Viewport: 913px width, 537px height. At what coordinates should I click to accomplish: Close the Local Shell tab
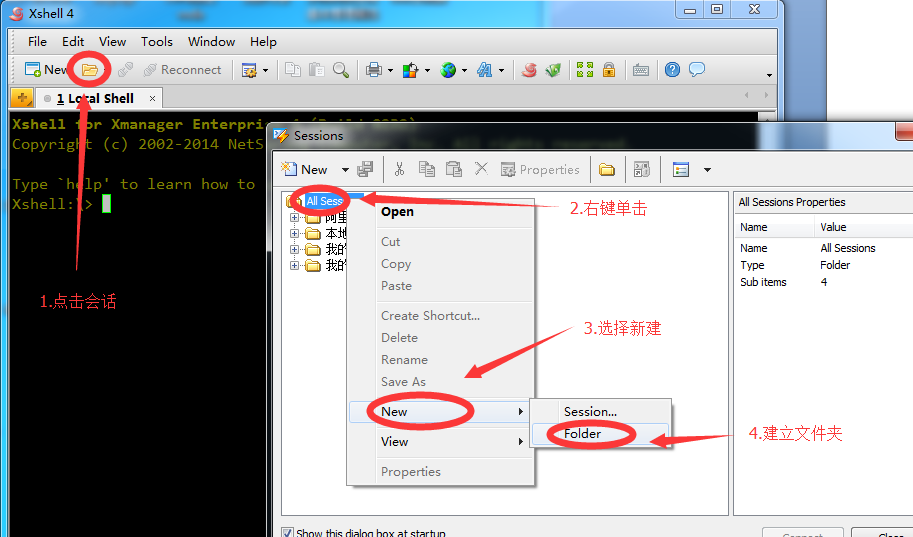point(152,98)
